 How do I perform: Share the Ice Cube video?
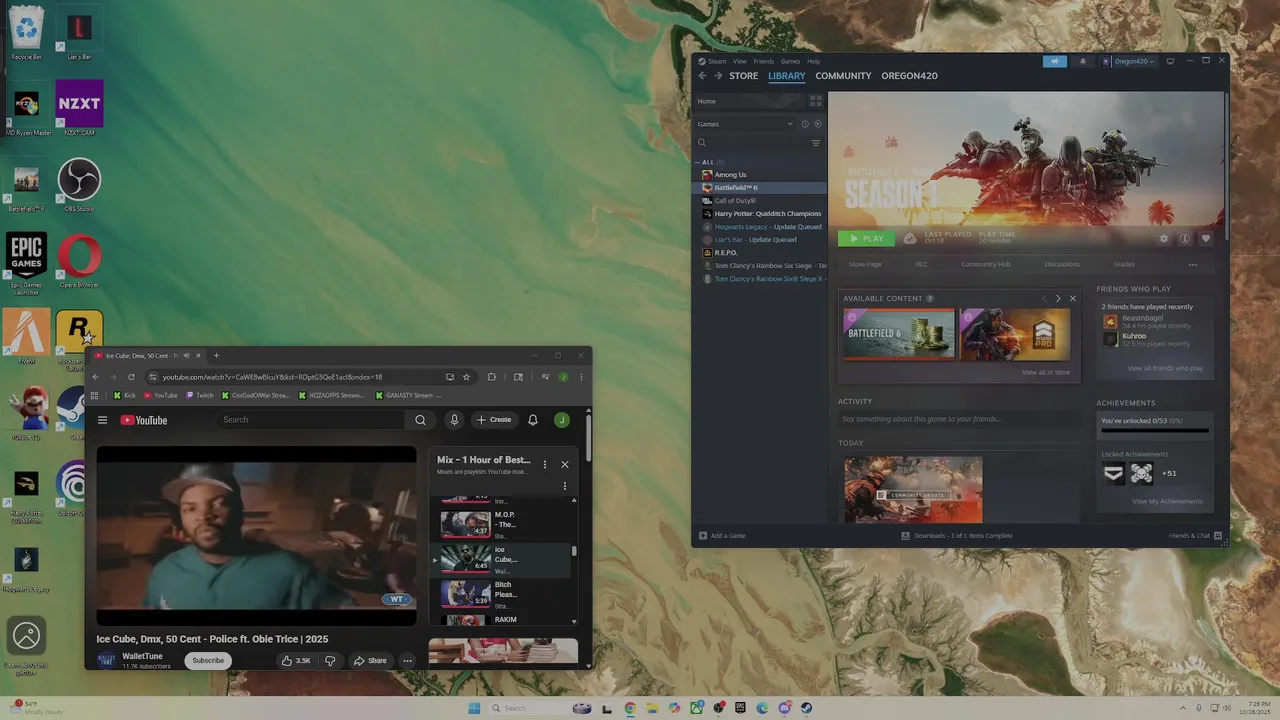[x=369, y=660]
